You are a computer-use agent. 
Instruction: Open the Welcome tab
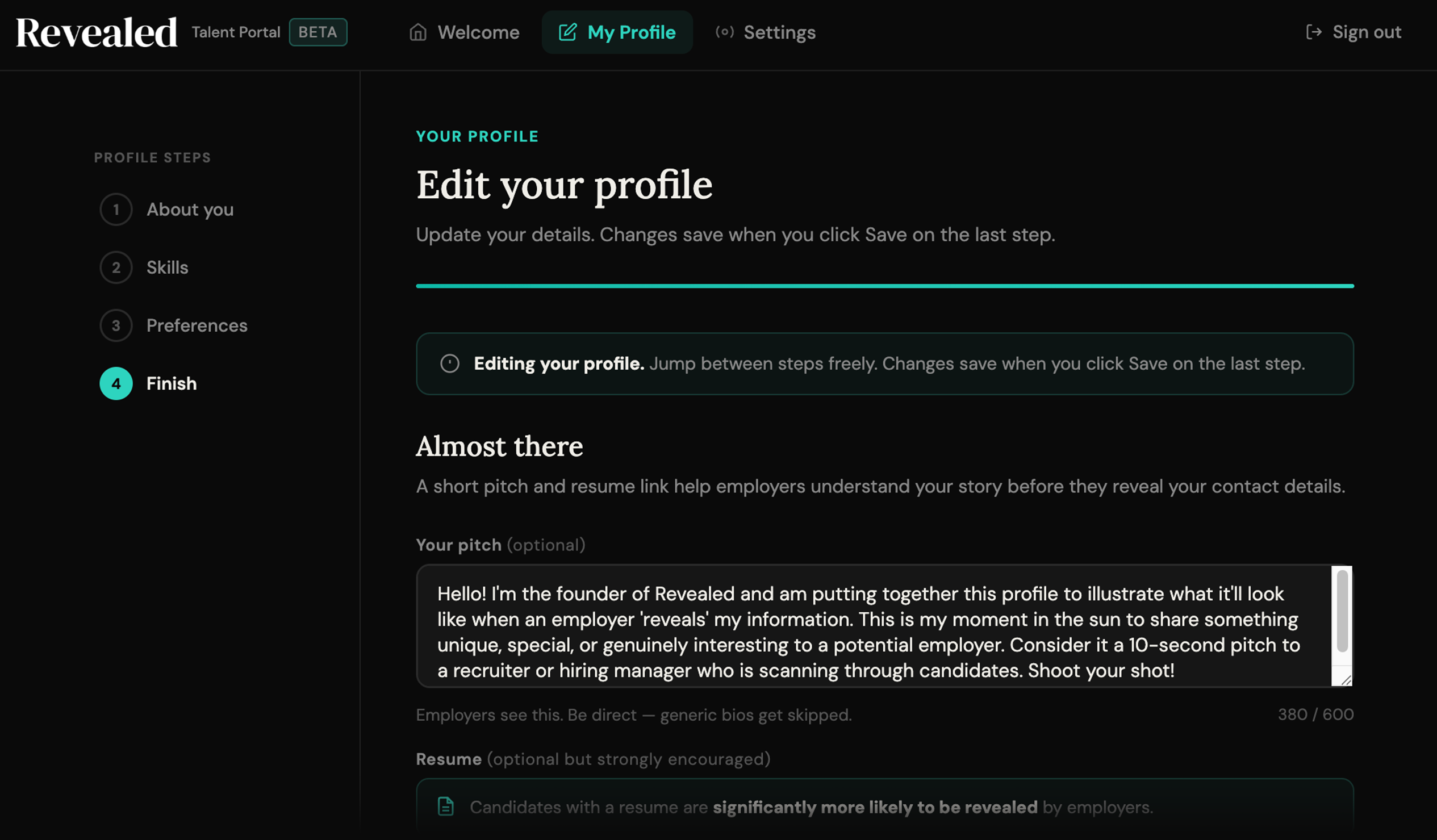tap(465, 32)
